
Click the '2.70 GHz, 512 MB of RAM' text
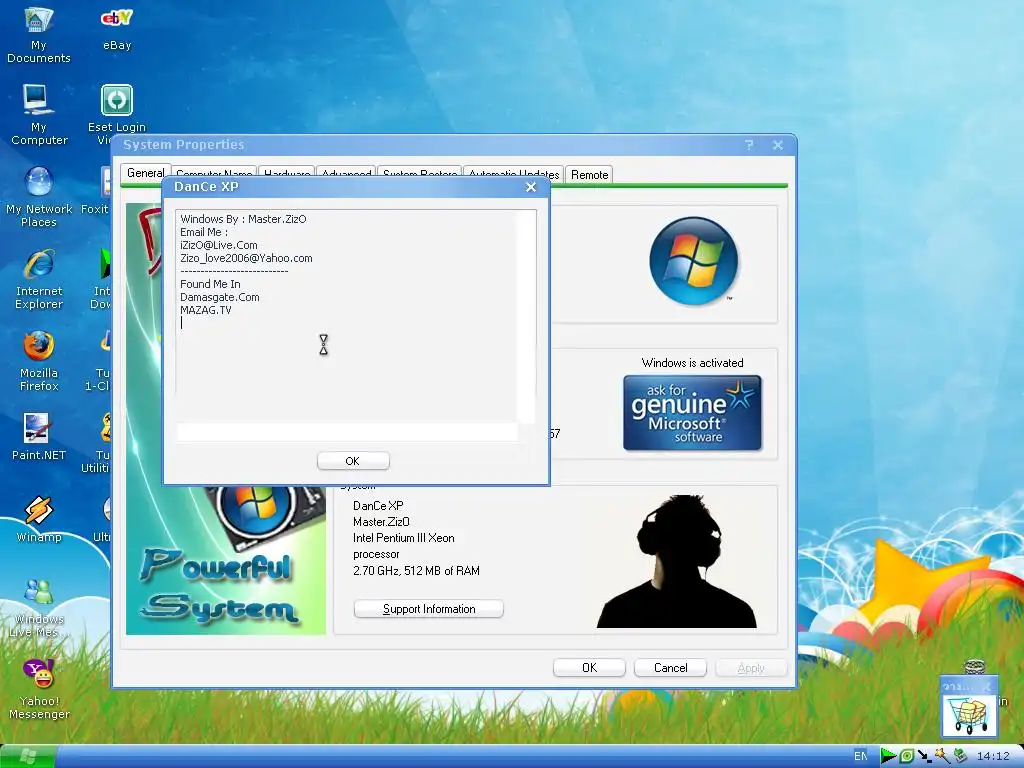click(x=416, y=571)
